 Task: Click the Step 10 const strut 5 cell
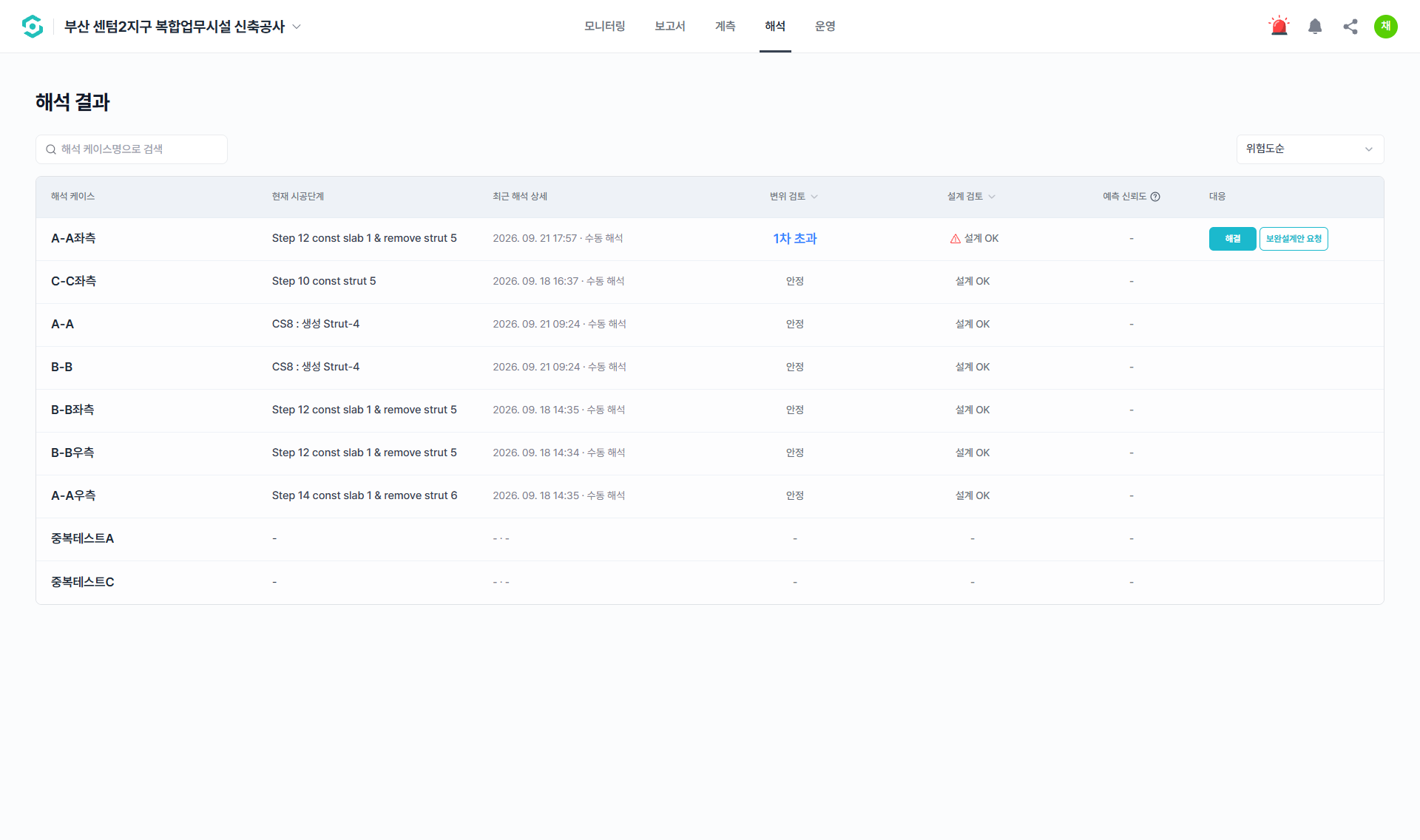tap(324, 282)
